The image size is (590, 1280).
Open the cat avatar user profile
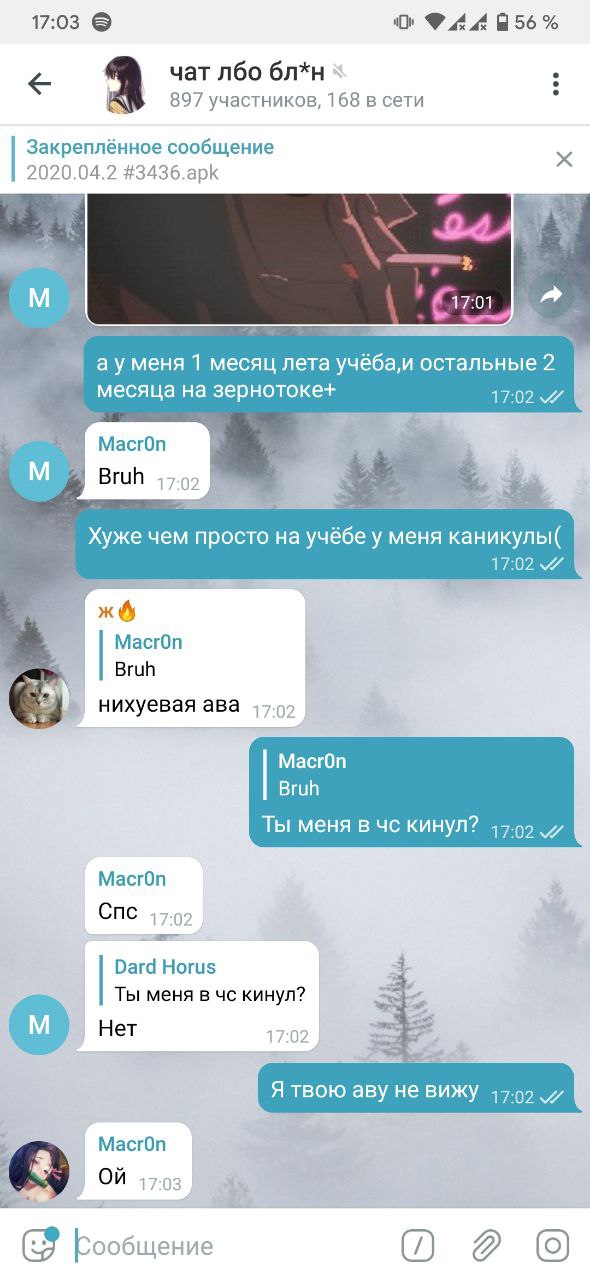pos(39,698)
